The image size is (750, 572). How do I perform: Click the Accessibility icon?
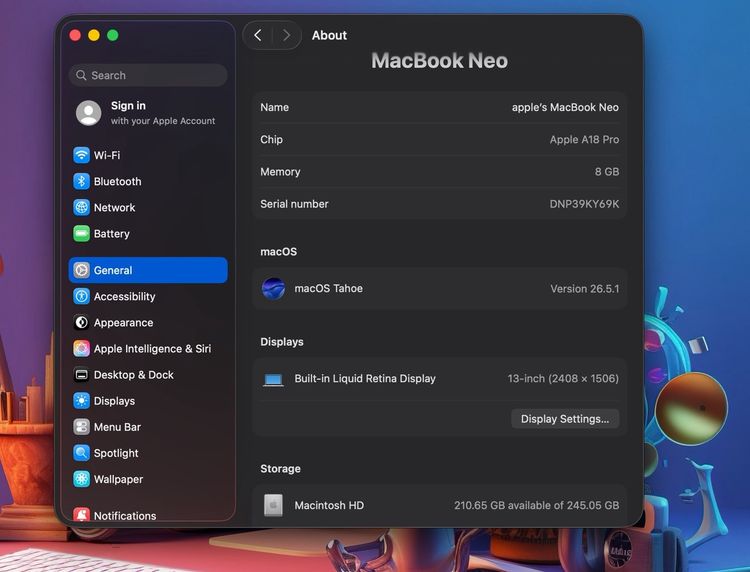click(x=81, y=297)
